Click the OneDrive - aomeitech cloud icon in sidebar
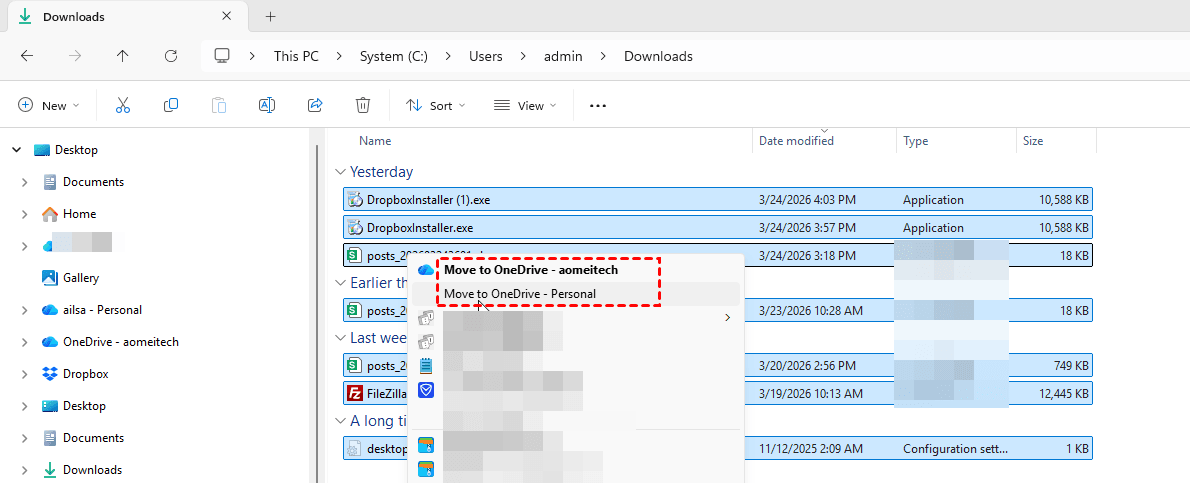Viewport: 1190px width, 483px height. coord(50,342)
